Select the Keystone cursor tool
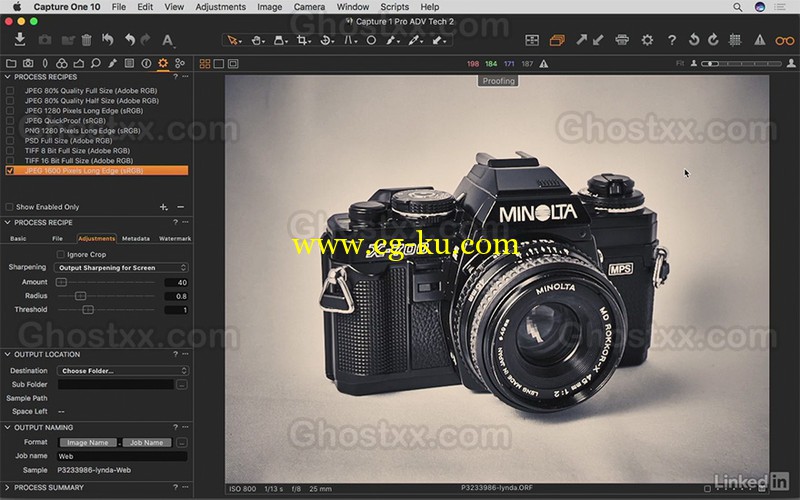 pyautogui.click(x=350, y=40)
